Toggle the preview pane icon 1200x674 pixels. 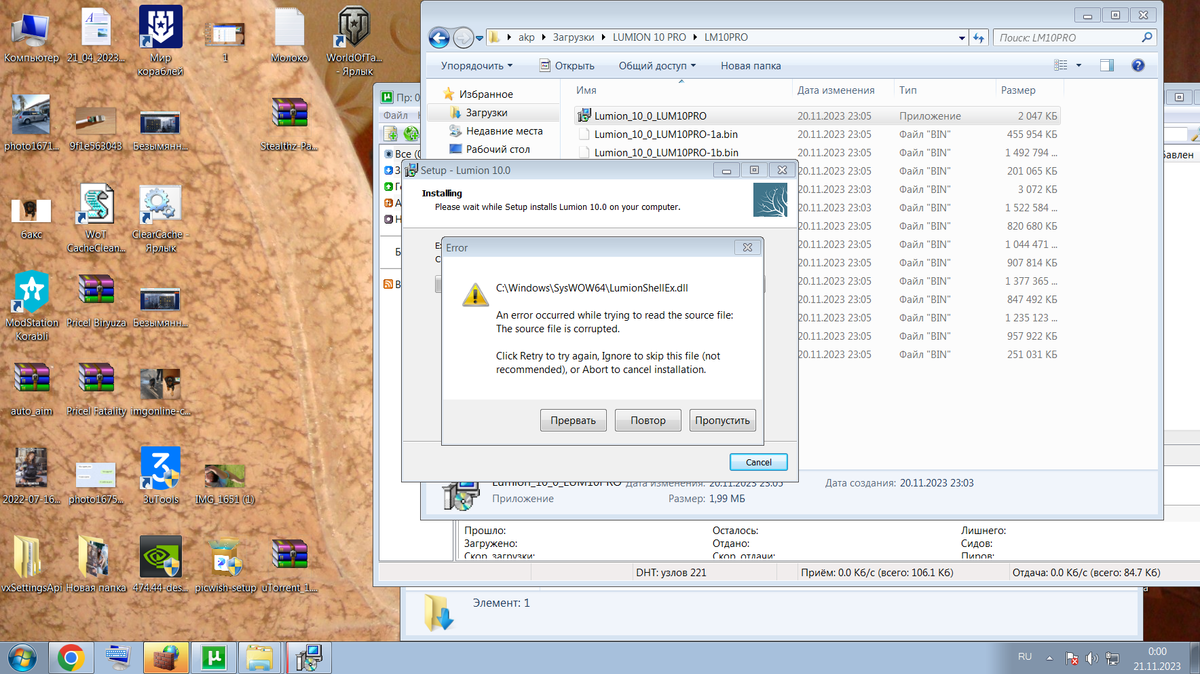coord(1107,66)
